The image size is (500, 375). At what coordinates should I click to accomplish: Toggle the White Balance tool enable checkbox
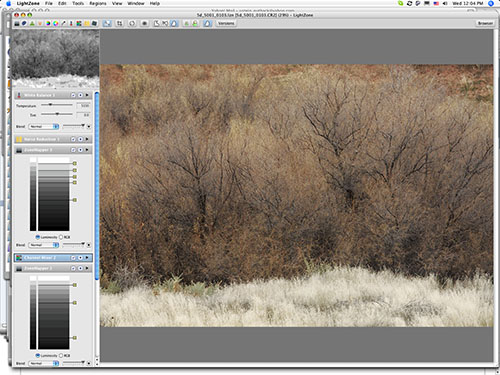(x=73, y=95)
